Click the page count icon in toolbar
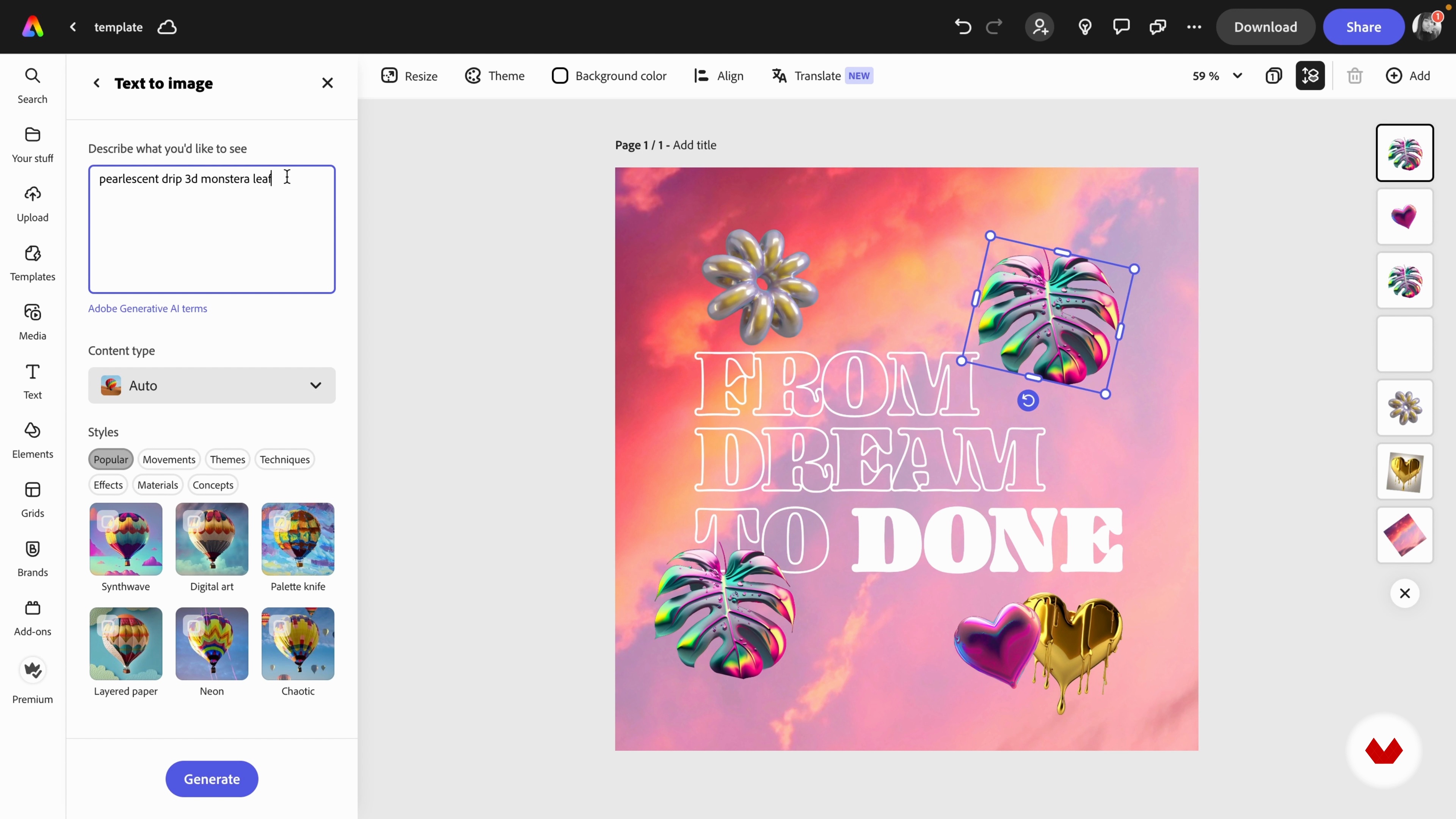Screen dimensions: 1456x819 click(1274, 76)
